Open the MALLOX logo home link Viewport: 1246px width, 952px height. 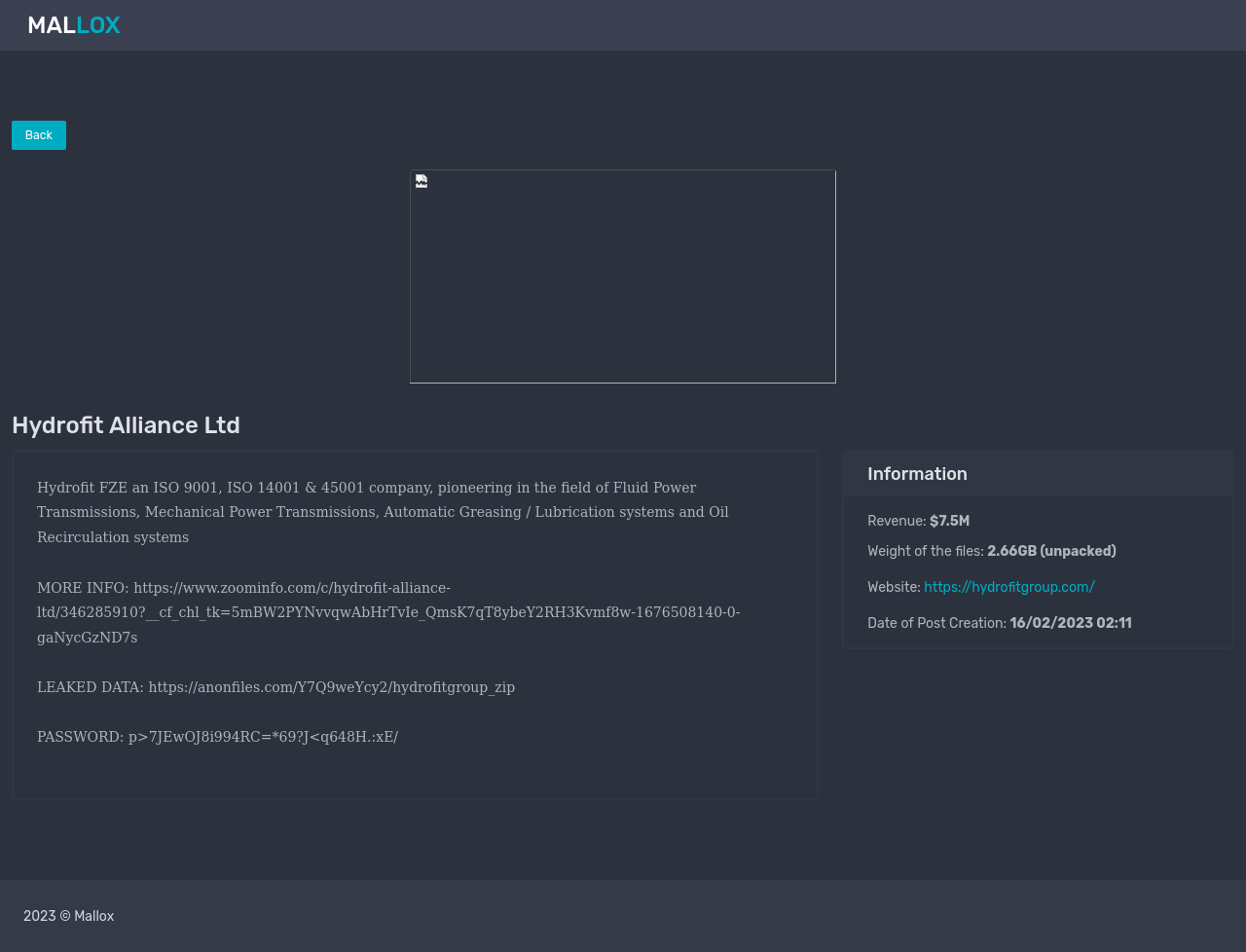point(74,25)
